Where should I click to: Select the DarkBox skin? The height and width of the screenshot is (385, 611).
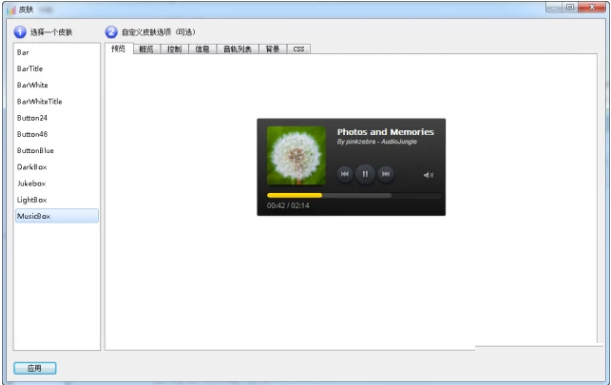[57, 167]
